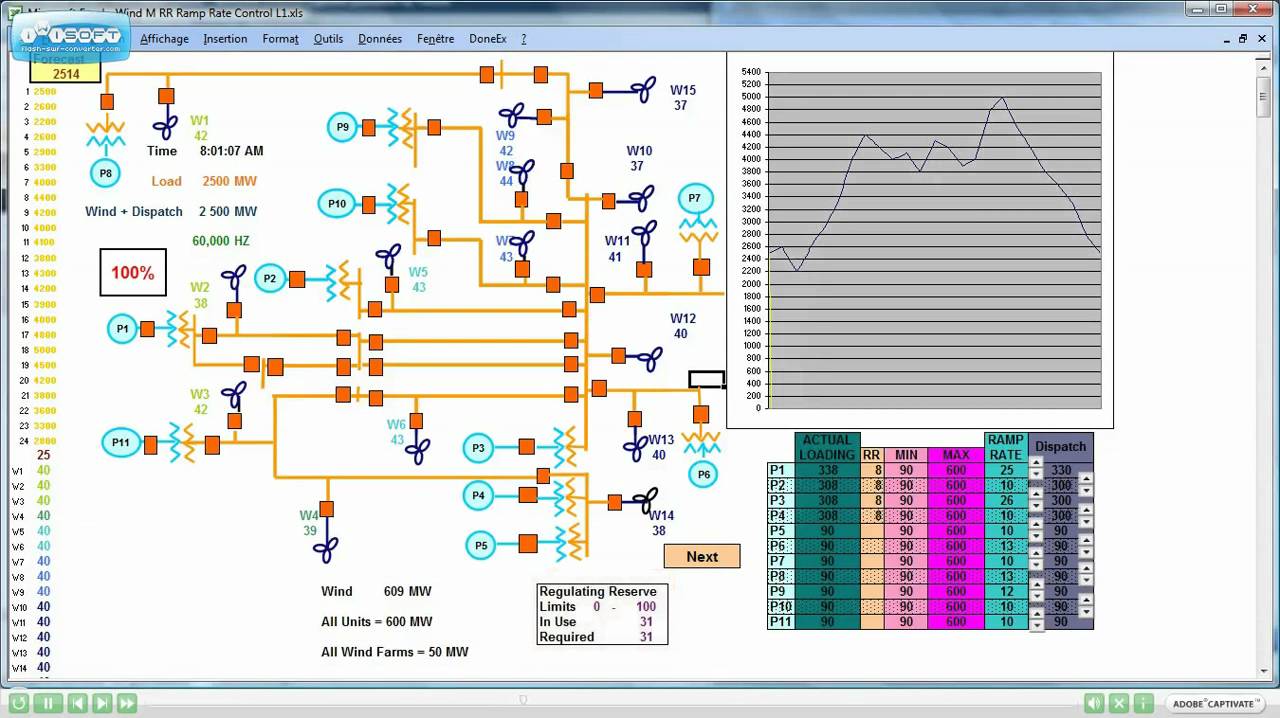This screenshot has height=718, width=1280.
Task: Click the 100% box
Action: (133, 273)
